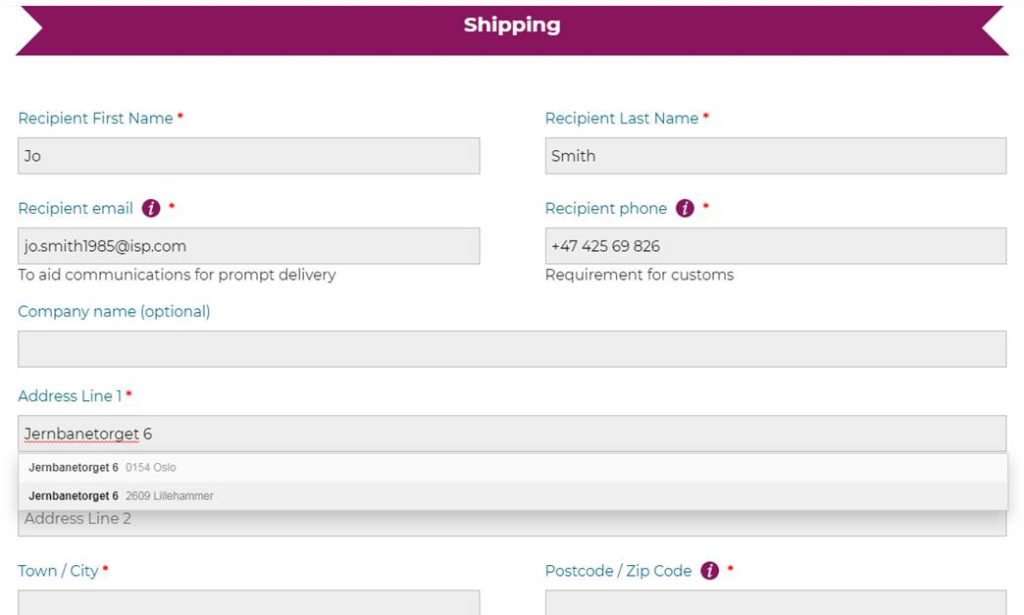This screenshot has width=1024, height=615.
Task: Click the Address Line 1 label
Action: [x=70, y=396]
